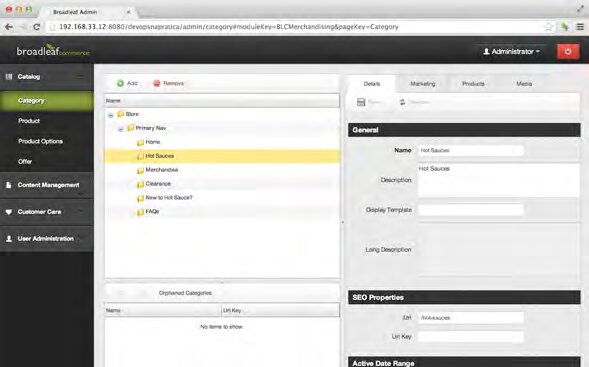Viewport: 589px width, 367px height.
Task: Select the Hot Sauces category row
Action: pos(222,156)
